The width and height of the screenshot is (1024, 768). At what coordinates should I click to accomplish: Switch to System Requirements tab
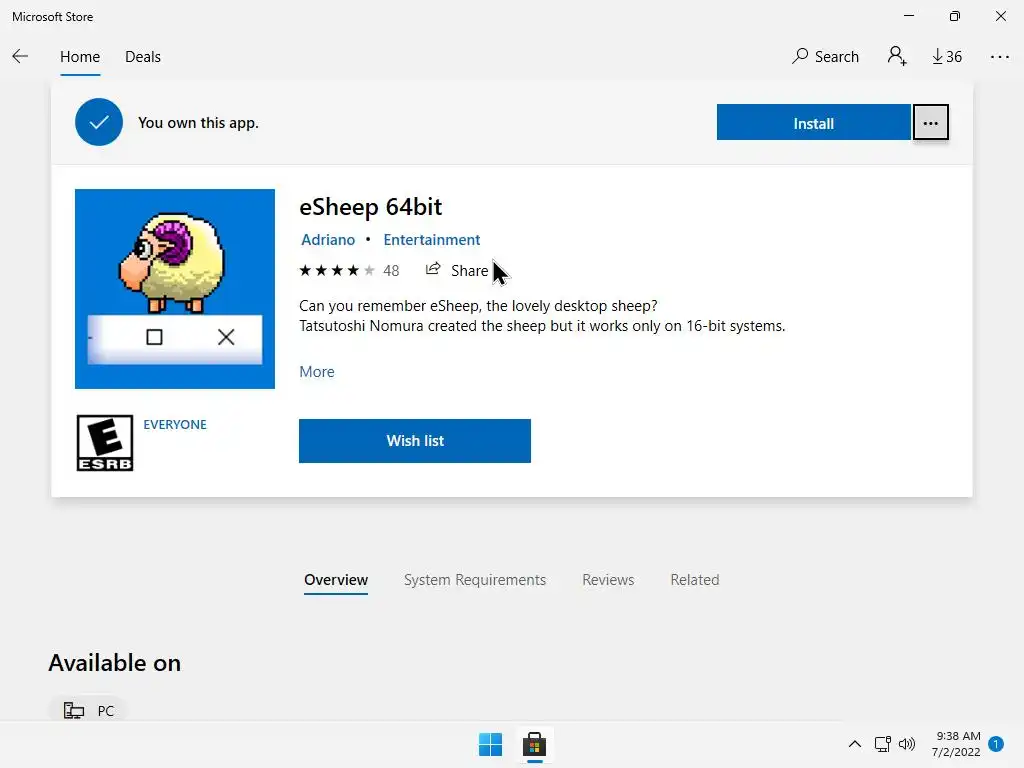point(475,580)
